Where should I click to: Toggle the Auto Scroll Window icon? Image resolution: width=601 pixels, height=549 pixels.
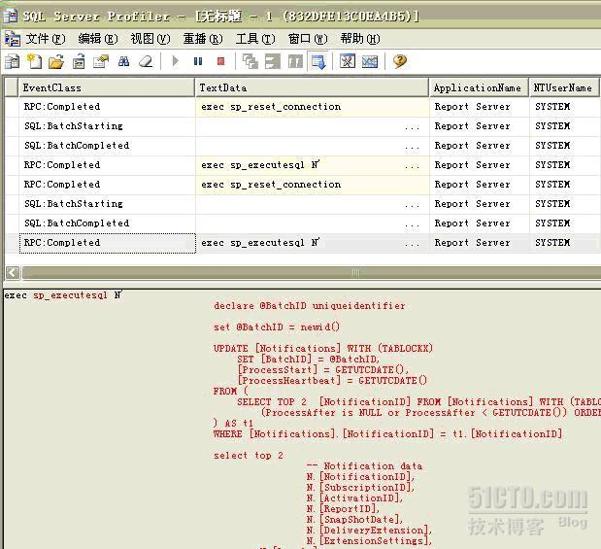pos(318,61)
